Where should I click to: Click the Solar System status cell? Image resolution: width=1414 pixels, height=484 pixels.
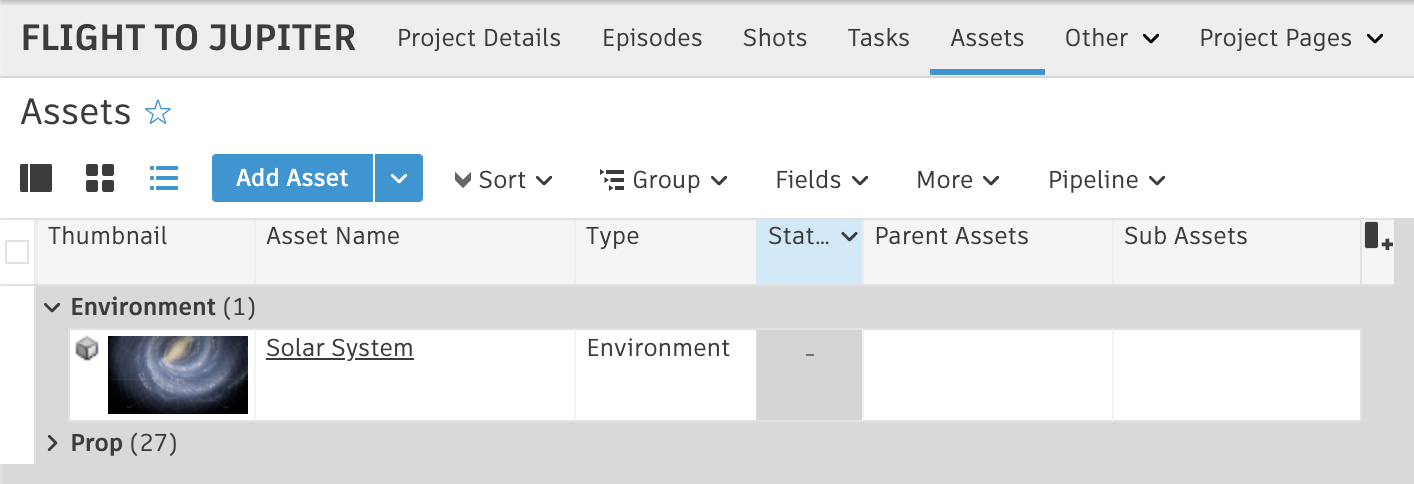pyautogui.click(x=809, y=375)
